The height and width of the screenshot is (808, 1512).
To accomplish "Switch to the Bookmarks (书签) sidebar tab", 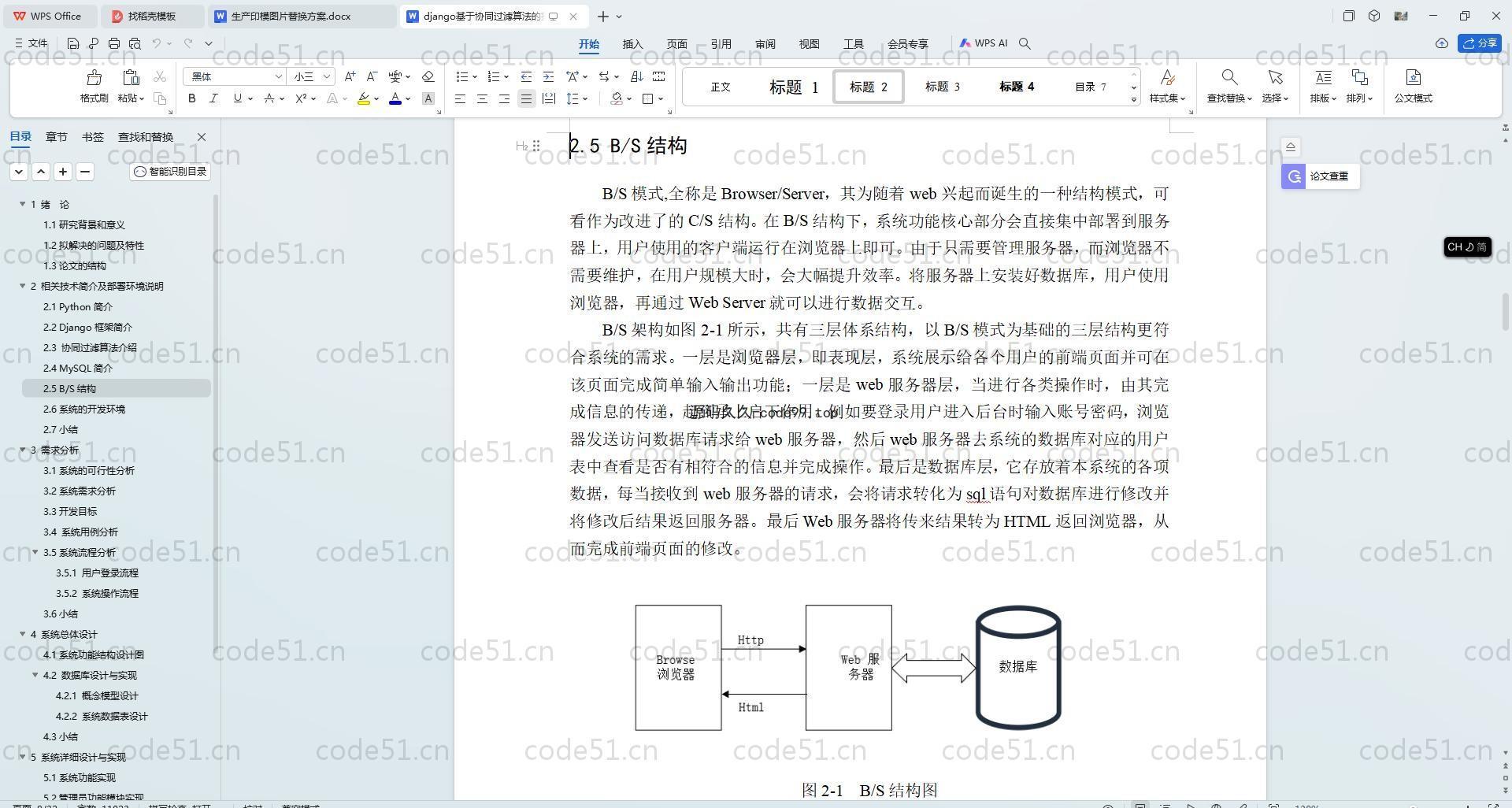I will (x=92, y=137).
